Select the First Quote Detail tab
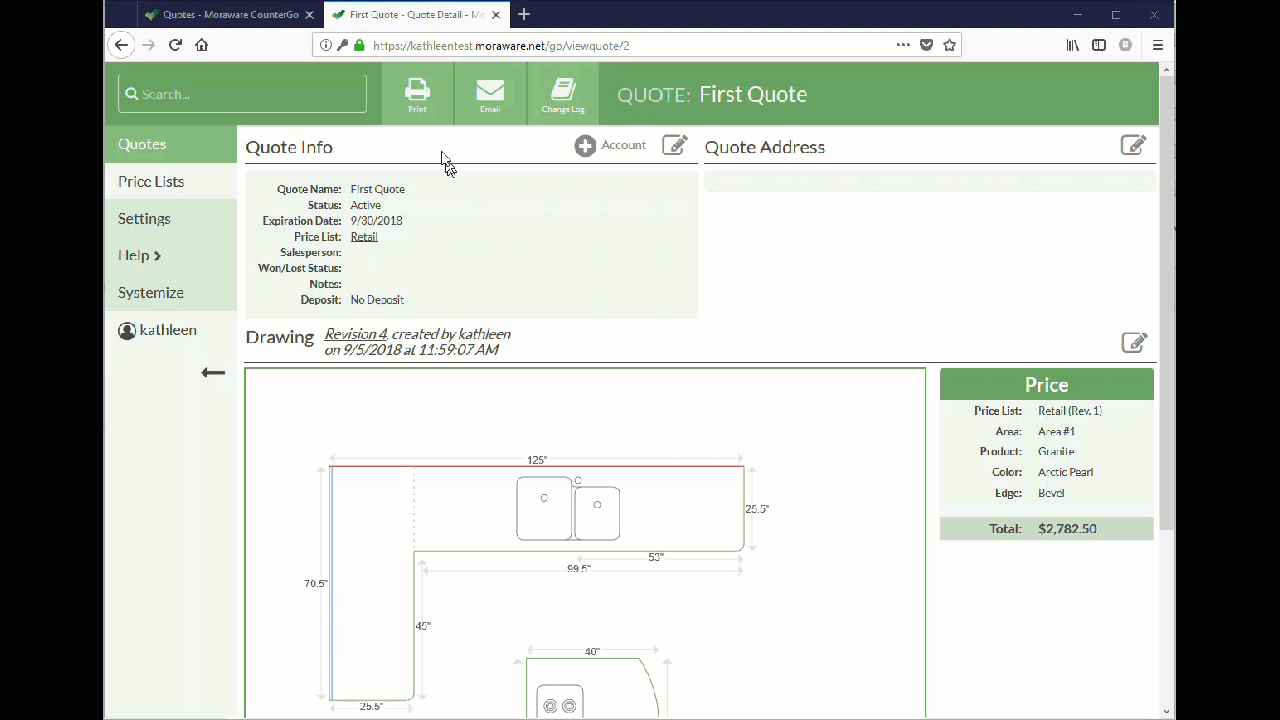Image resolution: width=1280 pixels, height=720 pixels. pyautogui.click(x=416, y=15)
